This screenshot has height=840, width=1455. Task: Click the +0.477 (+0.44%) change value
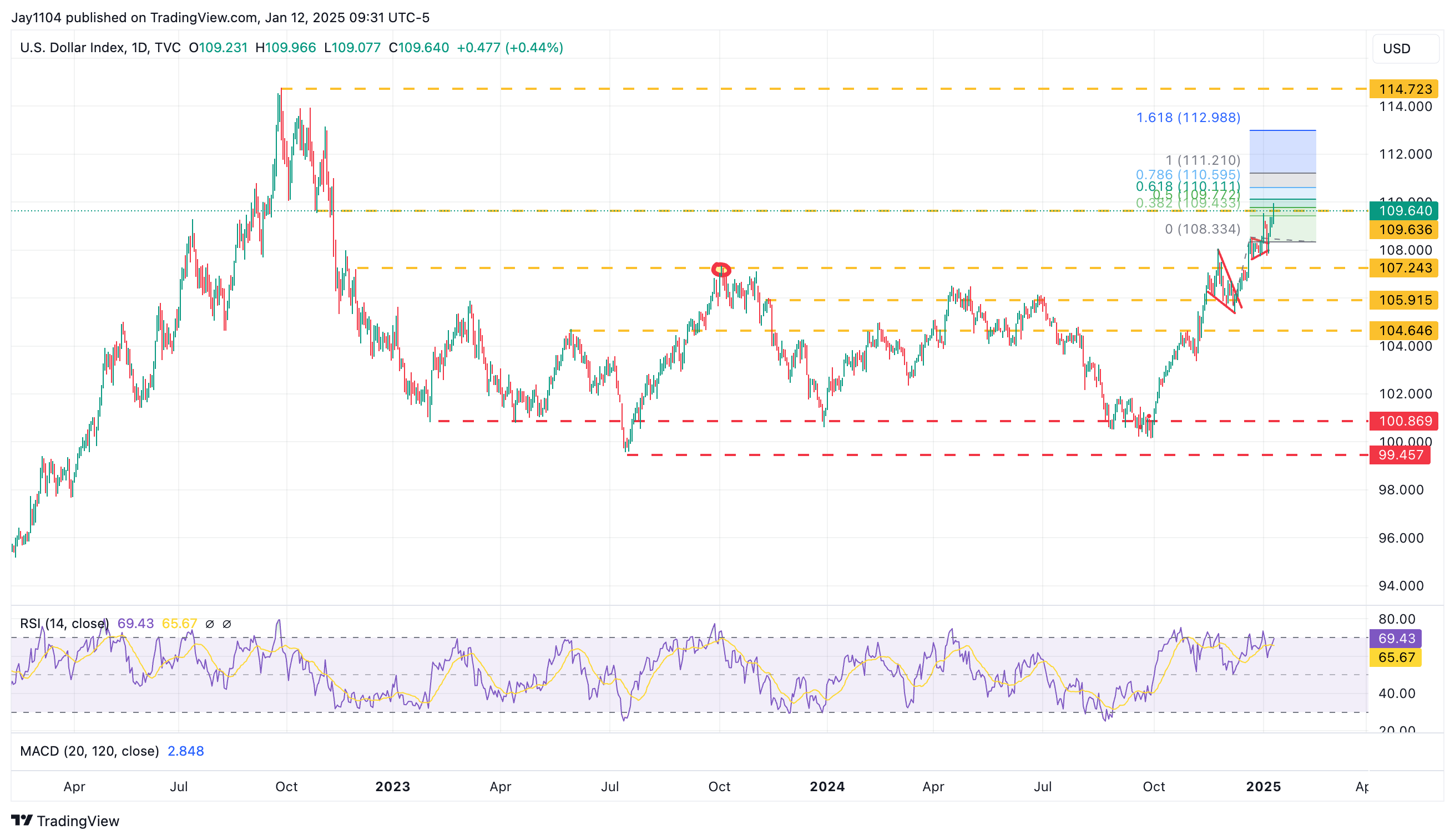click(x=510, y=47)
